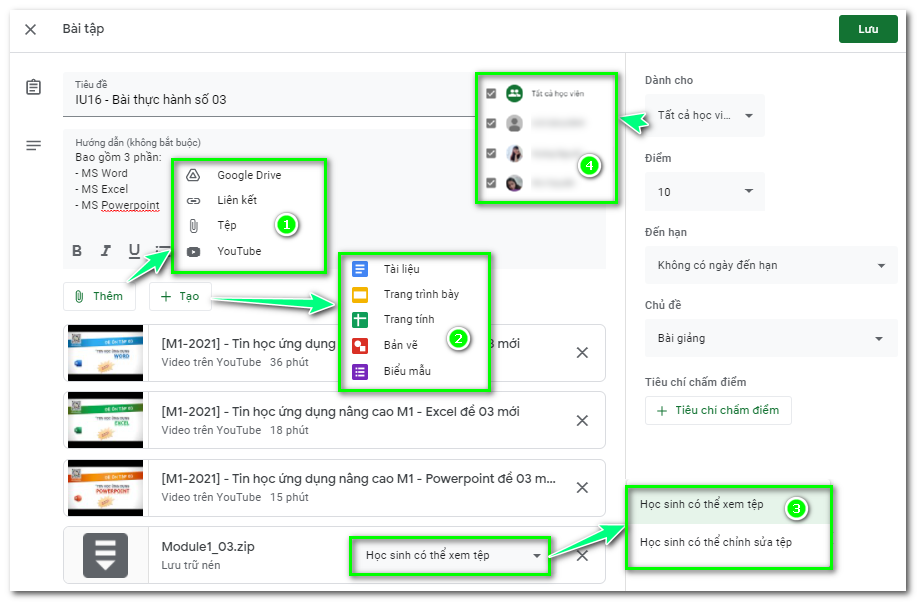Click the chain link icon

coord(193,201)
